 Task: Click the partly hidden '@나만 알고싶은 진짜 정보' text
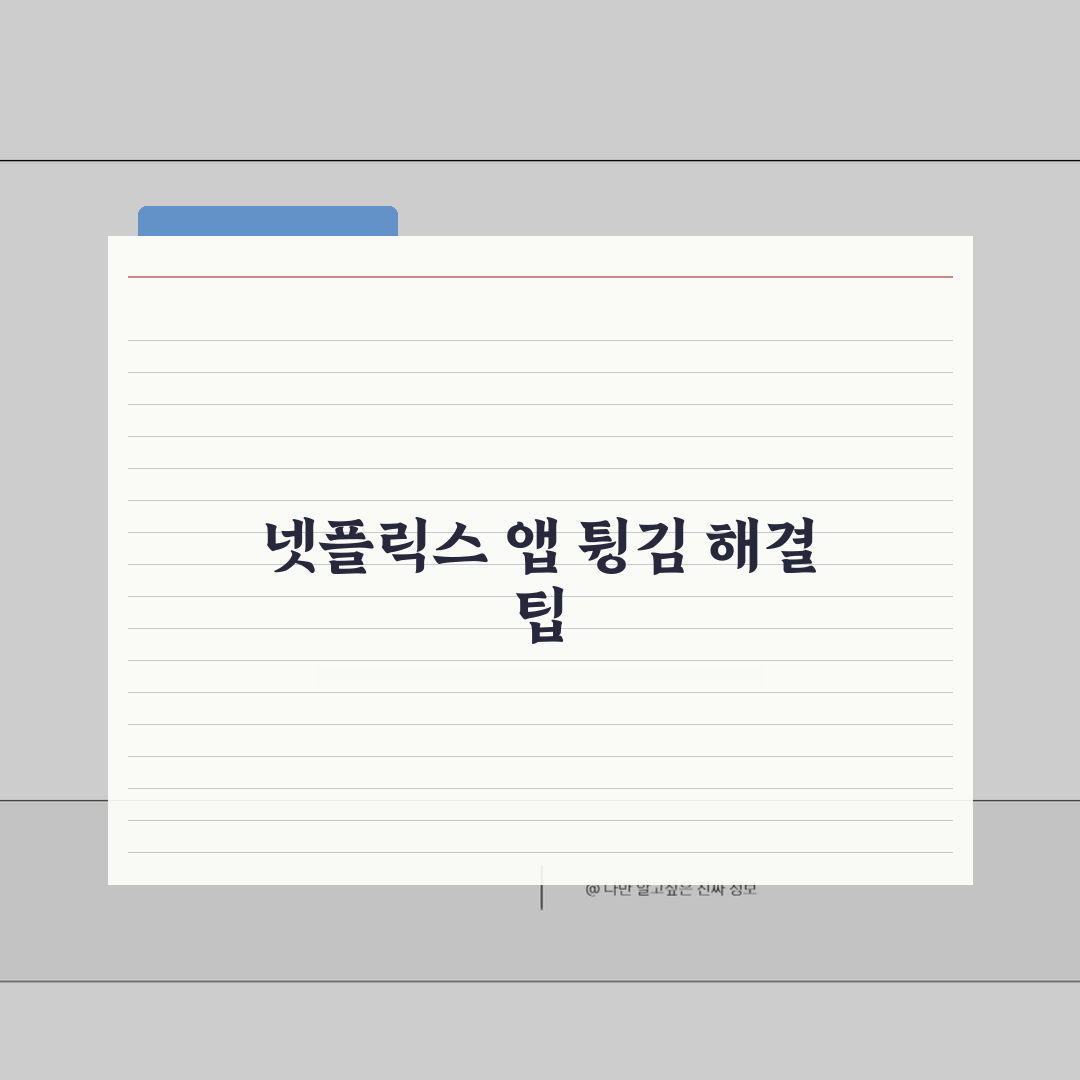(671, 890)
